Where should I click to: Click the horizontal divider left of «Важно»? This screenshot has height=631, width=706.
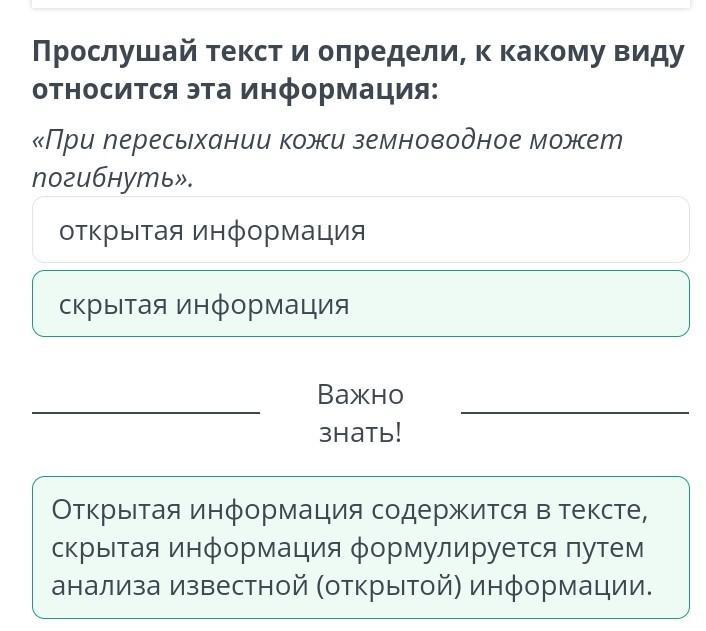click(146, 413)
